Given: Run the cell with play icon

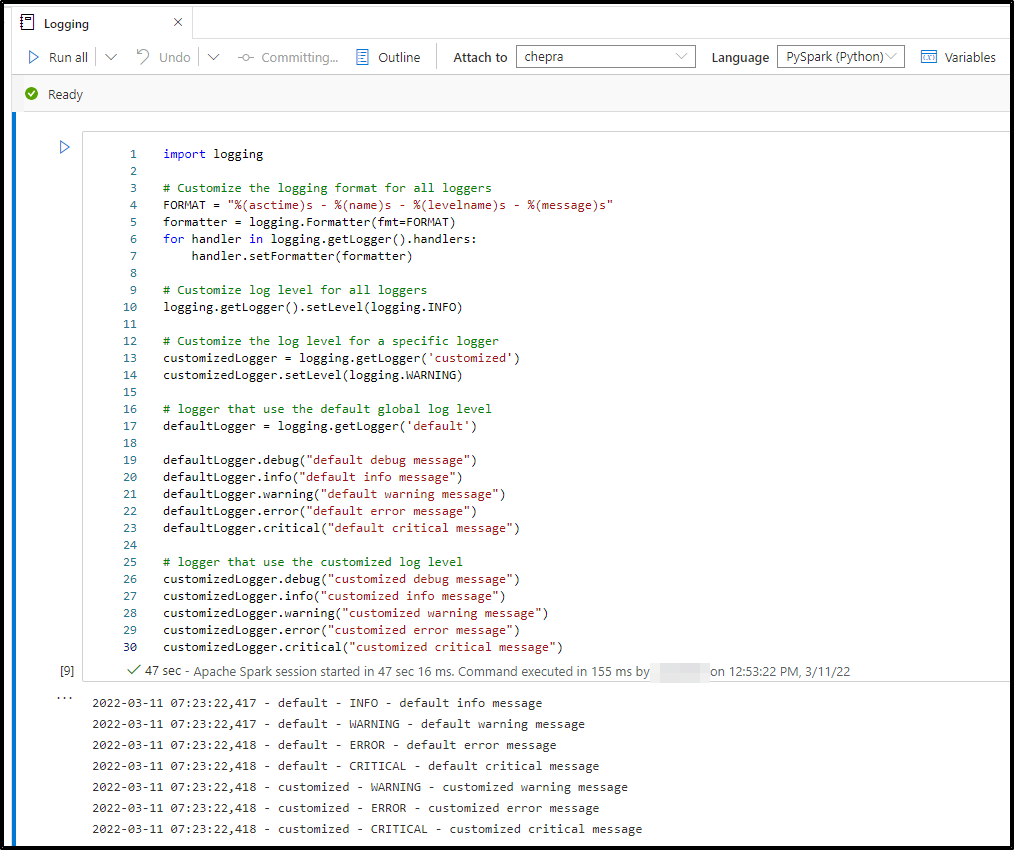Looking at the screenshot, I should coord(65,147).
